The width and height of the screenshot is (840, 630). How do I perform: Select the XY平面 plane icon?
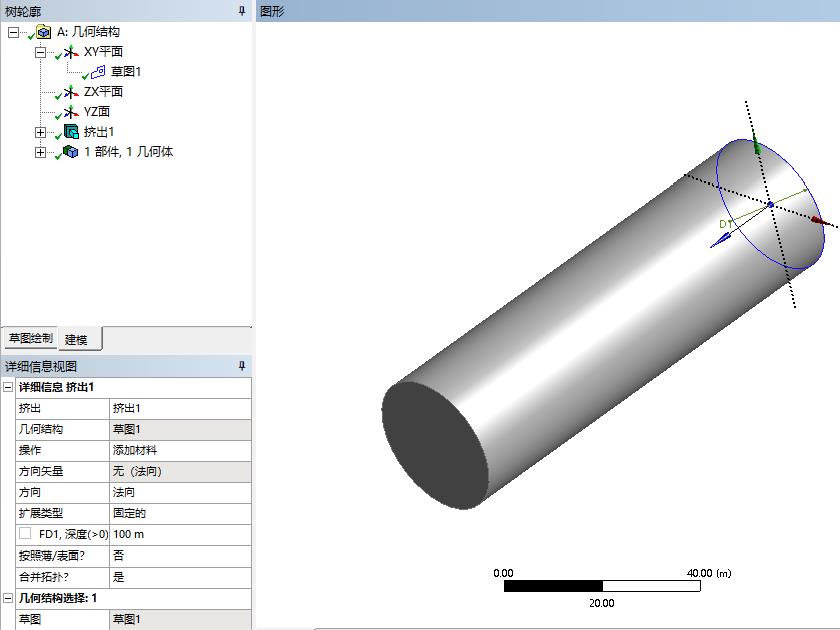point(71,52)
